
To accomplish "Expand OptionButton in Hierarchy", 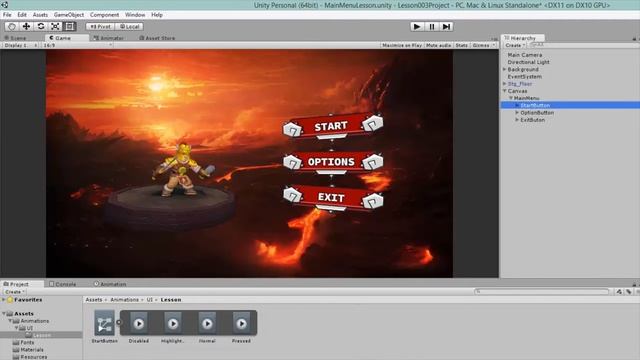I will click(x=517, y=112).
